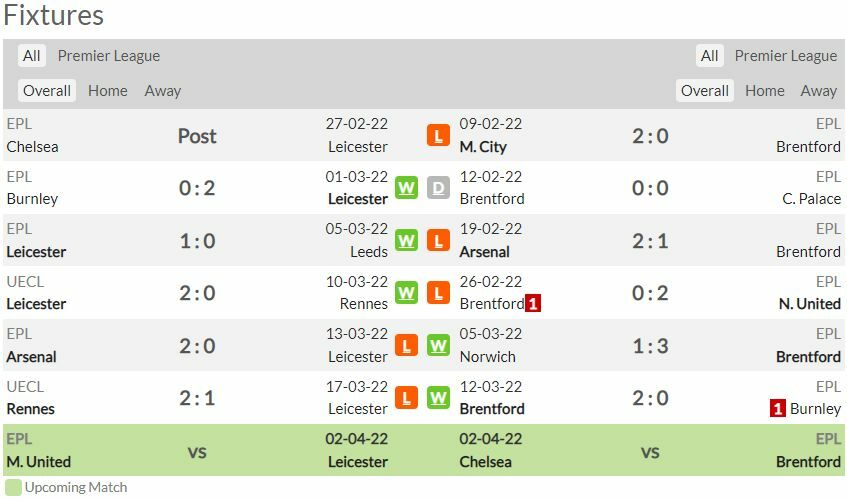Screen dimensions: 847x501
Task: Click the loss badge beside Arsenal 19-02-22
Action: [438, 240]
